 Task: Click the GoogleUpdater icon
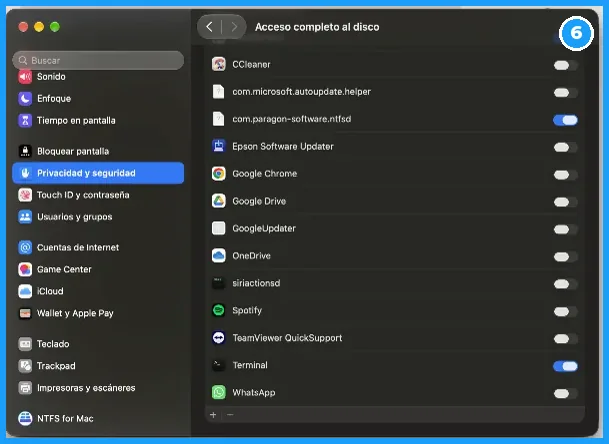click(x=219, y=228)
